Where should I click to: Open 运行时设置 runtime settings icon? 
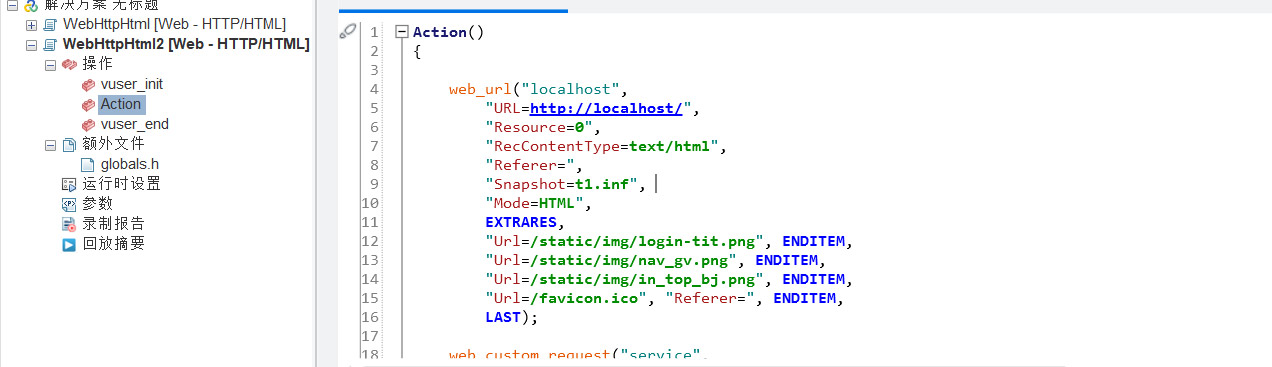(69, 184)
